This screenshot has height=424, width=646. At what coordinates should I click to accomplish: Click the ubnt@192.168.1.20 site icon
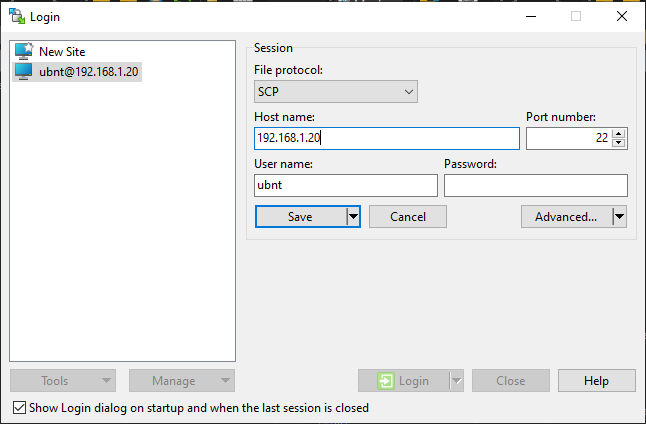[24, 72]
